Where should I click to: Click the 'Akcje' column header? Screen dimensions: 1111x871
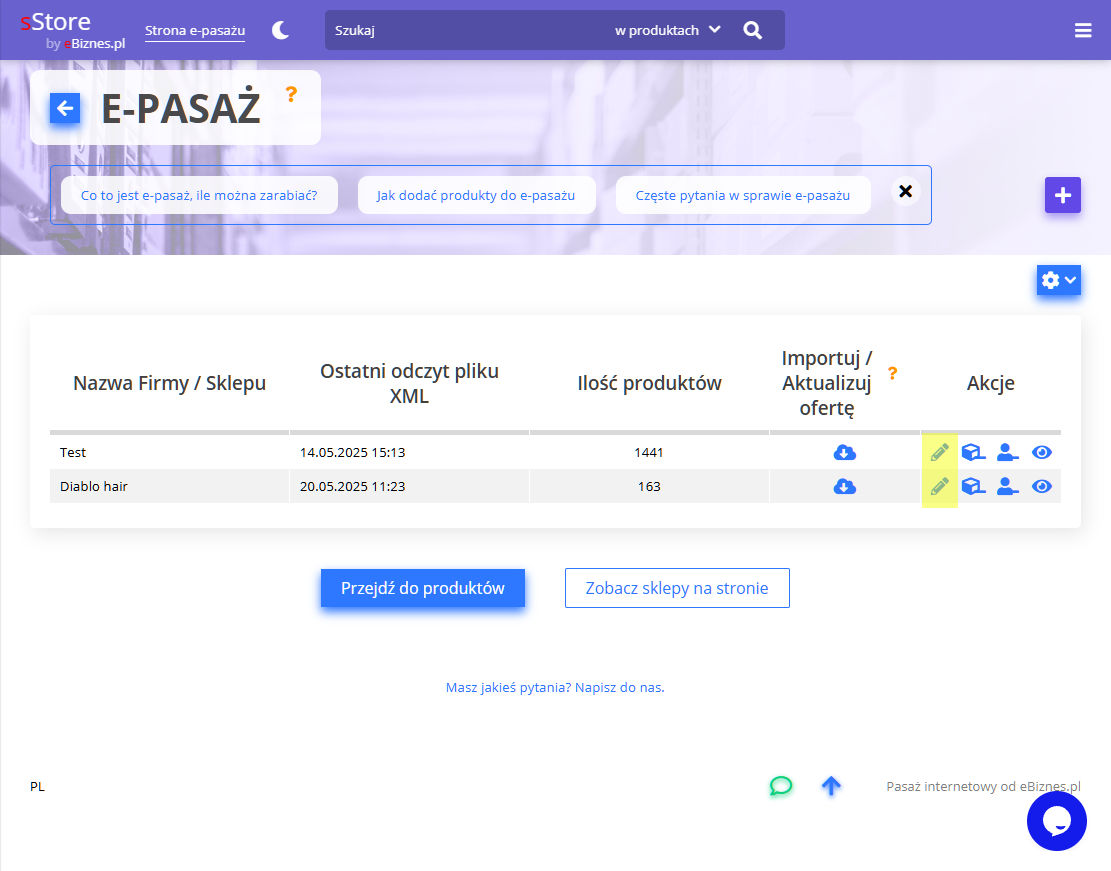[x=991, y=383]
